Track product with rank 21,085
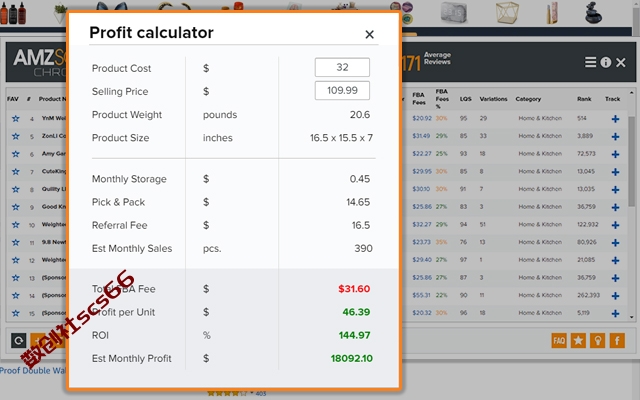 [616, 260]
